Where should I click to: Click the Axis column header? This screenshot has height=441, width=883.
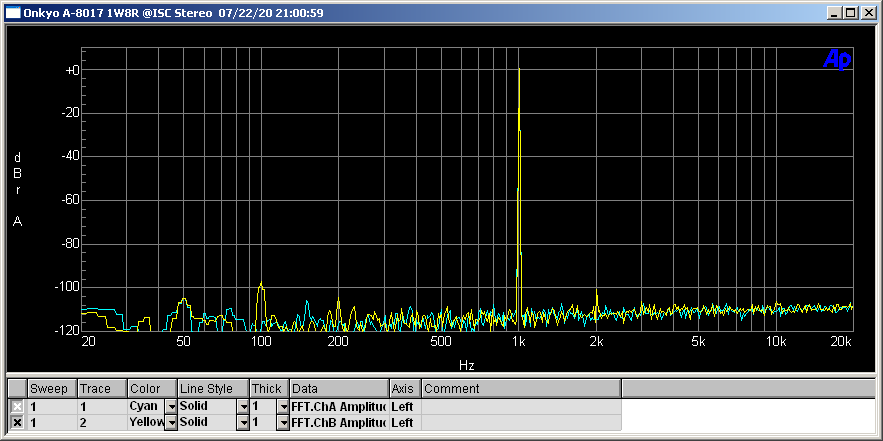coord(405,389)
